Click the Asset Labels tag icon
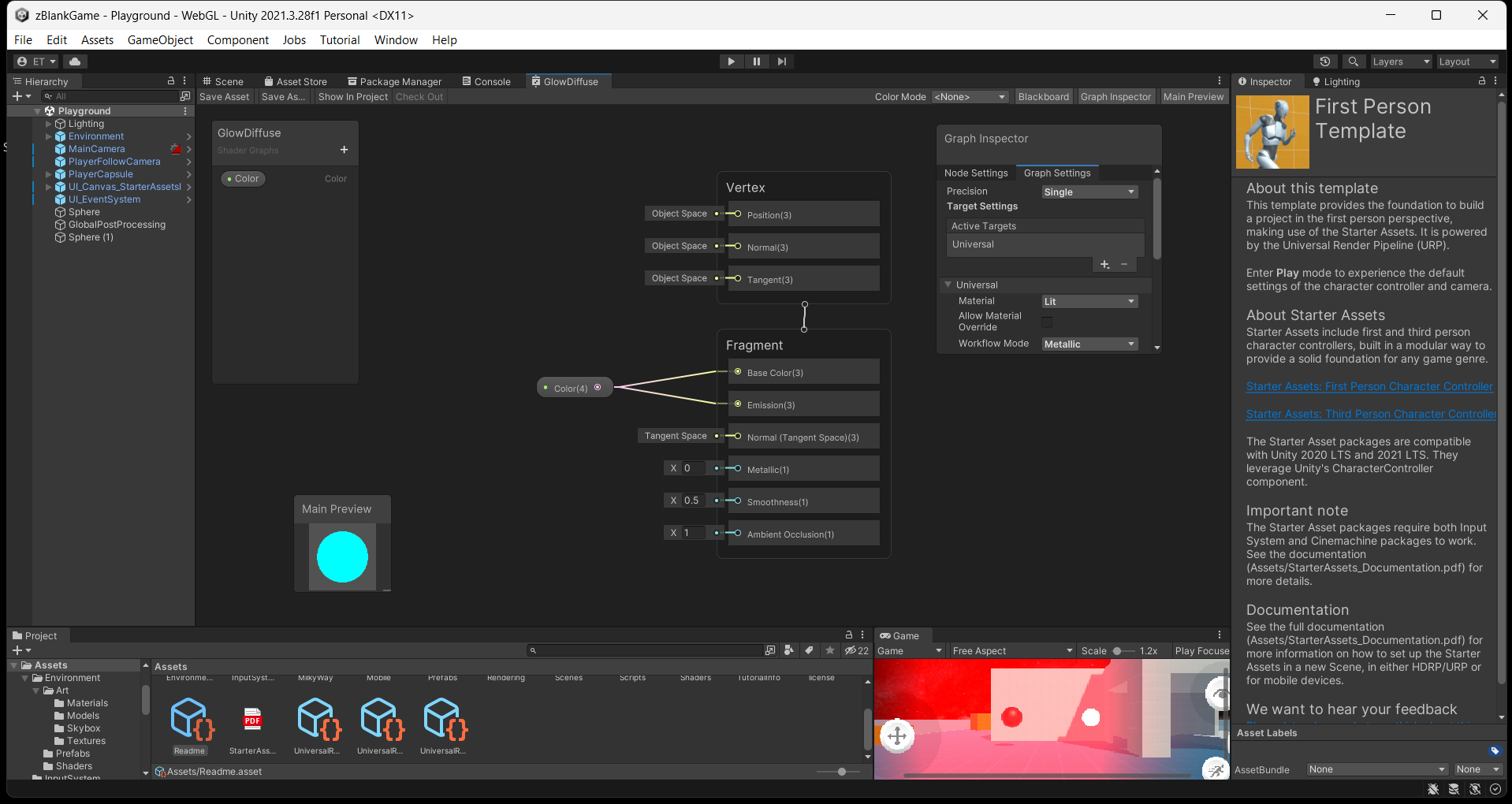The height and width of the screenshot is (804, 1512). coord(1495,750)
